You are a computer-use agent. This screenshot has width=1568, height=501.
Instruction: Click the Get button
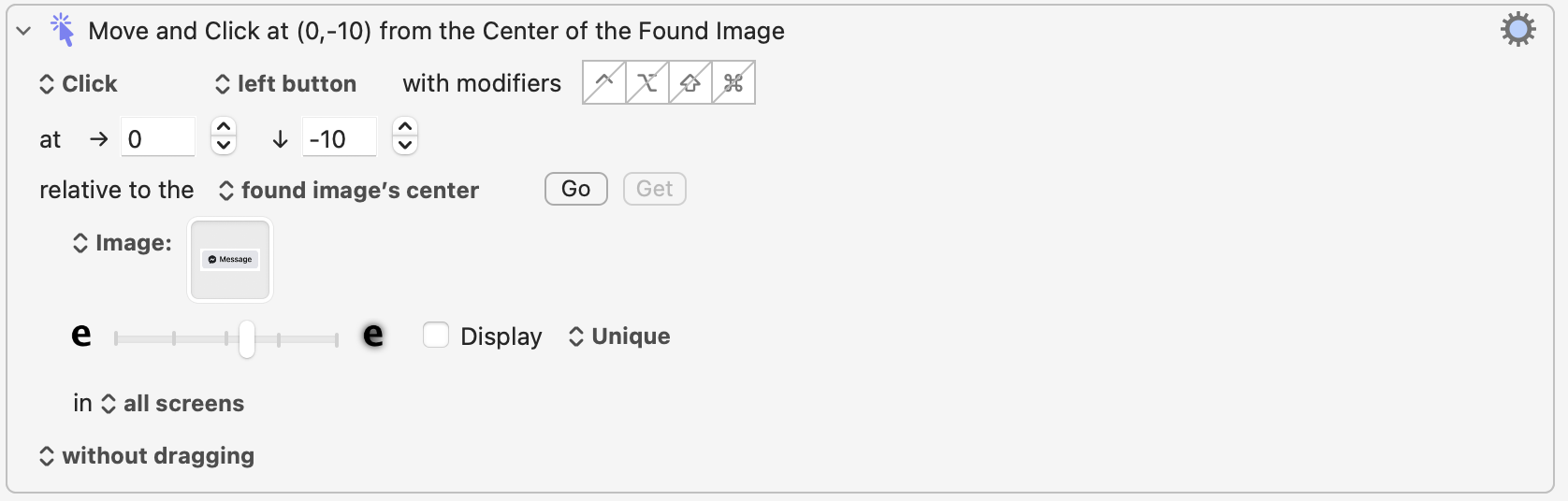click(655, 189)
